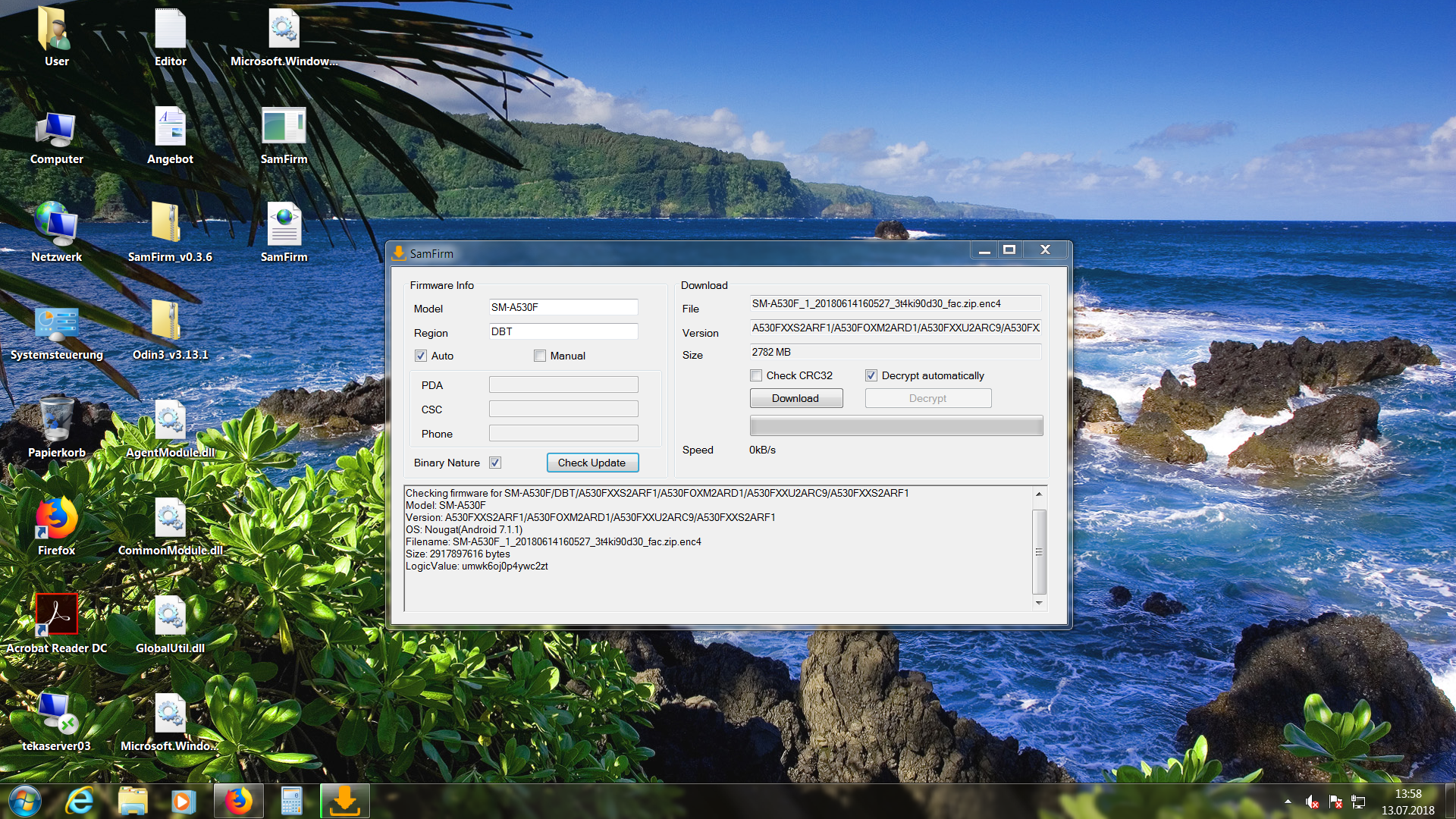Viewport: 1456px width, 819px height.
Task: Click the log scrollbar down arrow
Action: click(x=1039, y=603)
